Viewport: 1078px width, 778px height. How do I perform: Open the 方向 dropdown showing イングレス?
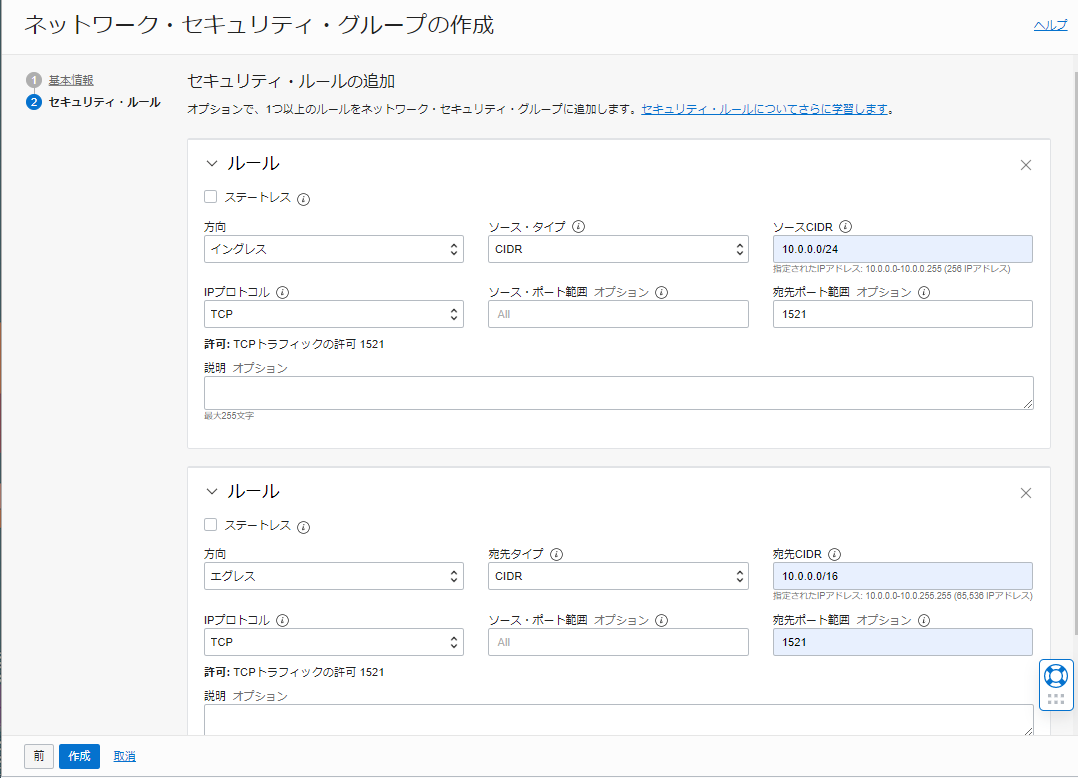(334, 248)
